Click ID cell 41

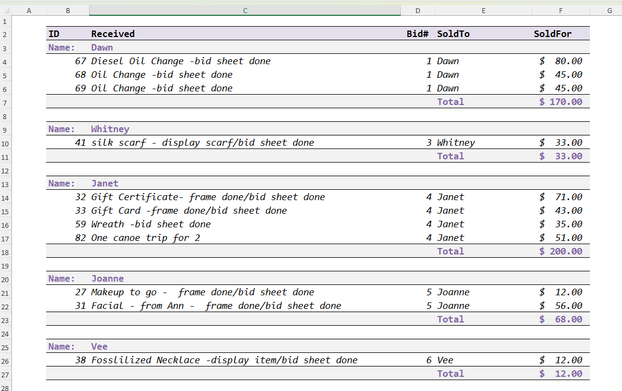click(x=68, y=143)
